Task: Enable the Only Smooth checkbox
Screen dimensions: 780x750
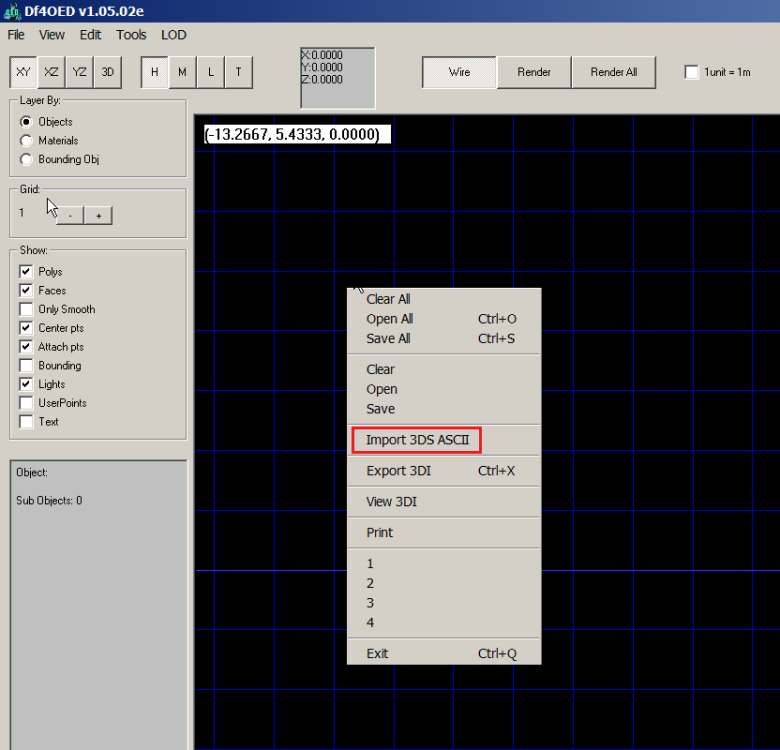Action: 26,310
